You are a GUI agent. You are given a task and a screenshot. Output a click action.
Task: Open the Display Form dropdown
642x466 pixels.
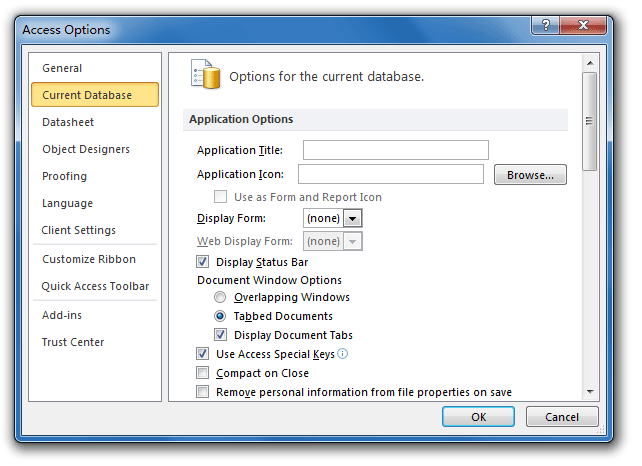[353, 218]
